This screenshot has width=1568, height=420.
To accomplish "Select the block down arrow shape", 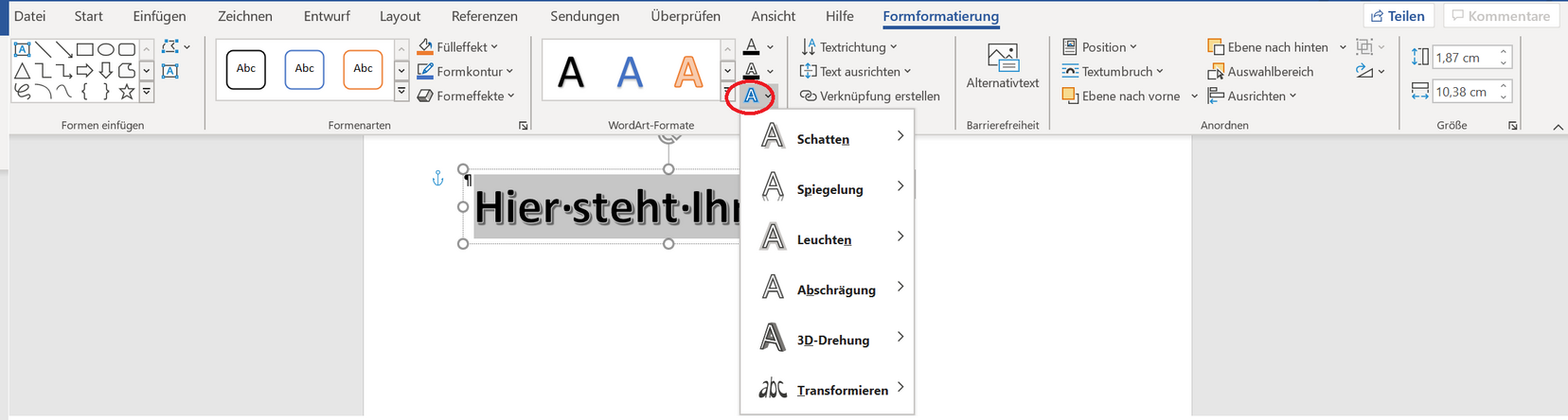I will tap(105, 71).
